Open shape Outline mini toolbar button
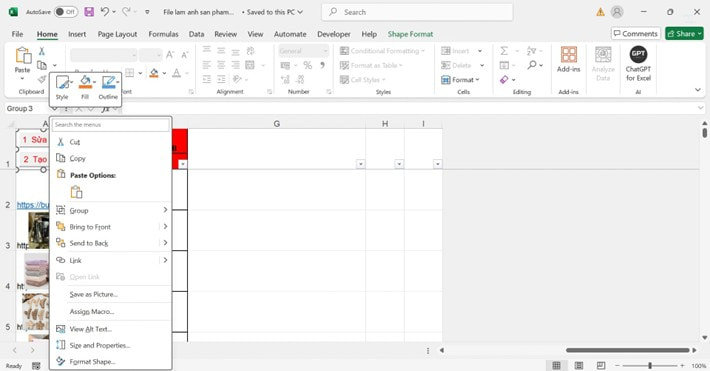Screen dimensions: 710x371 click(x=108, y=87)
